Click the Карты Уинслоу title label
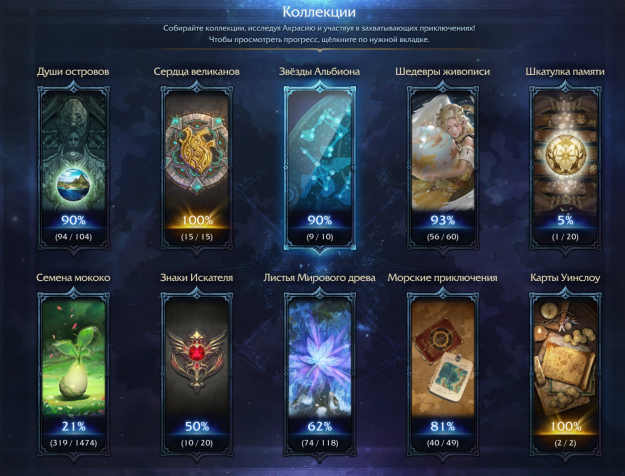Screen dimensions: 625x476 pyautogui.click(x=565, y=278)
